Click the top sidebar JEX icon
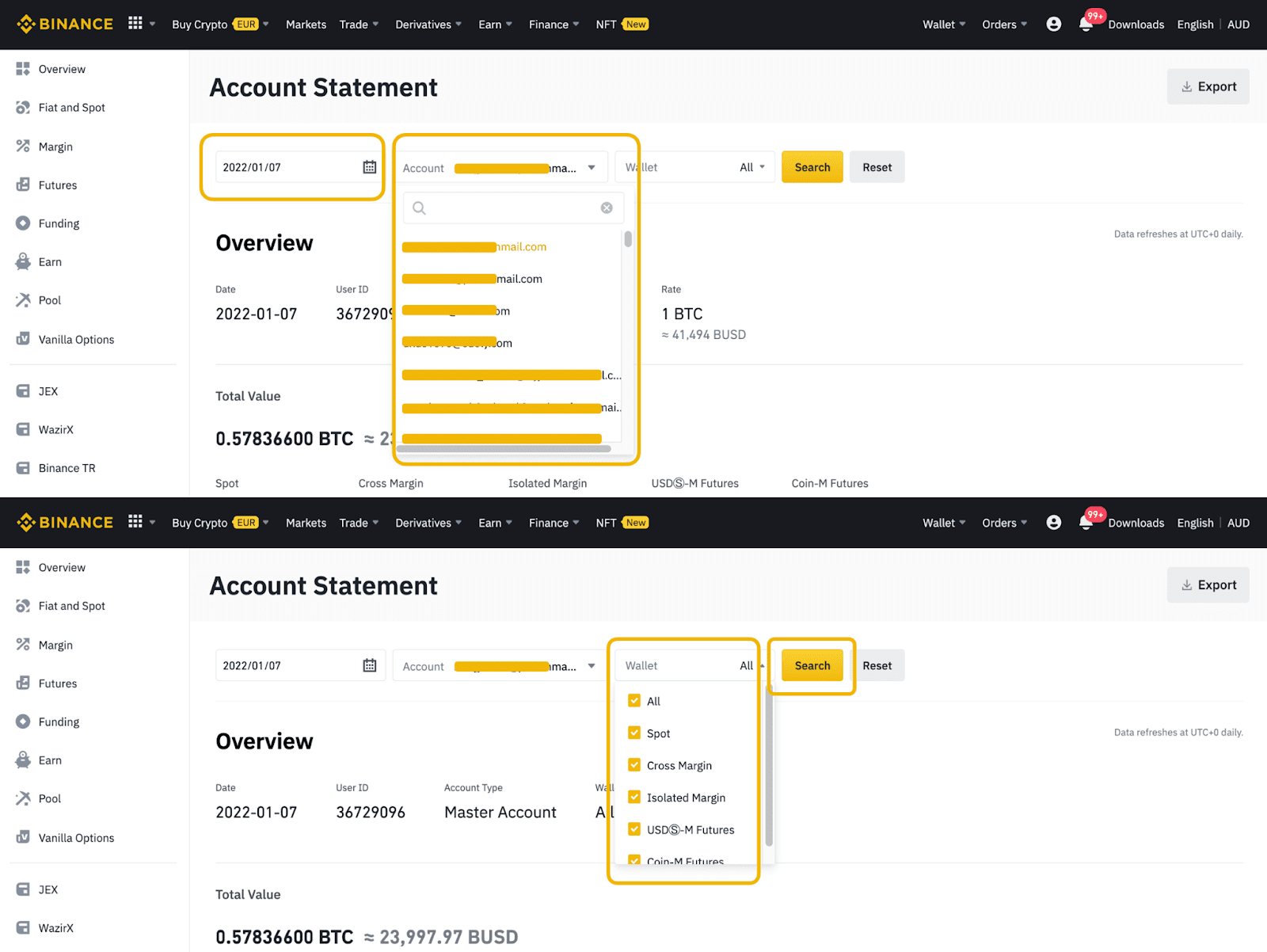Screen dimensions: 1267x952 click(23, 391)
